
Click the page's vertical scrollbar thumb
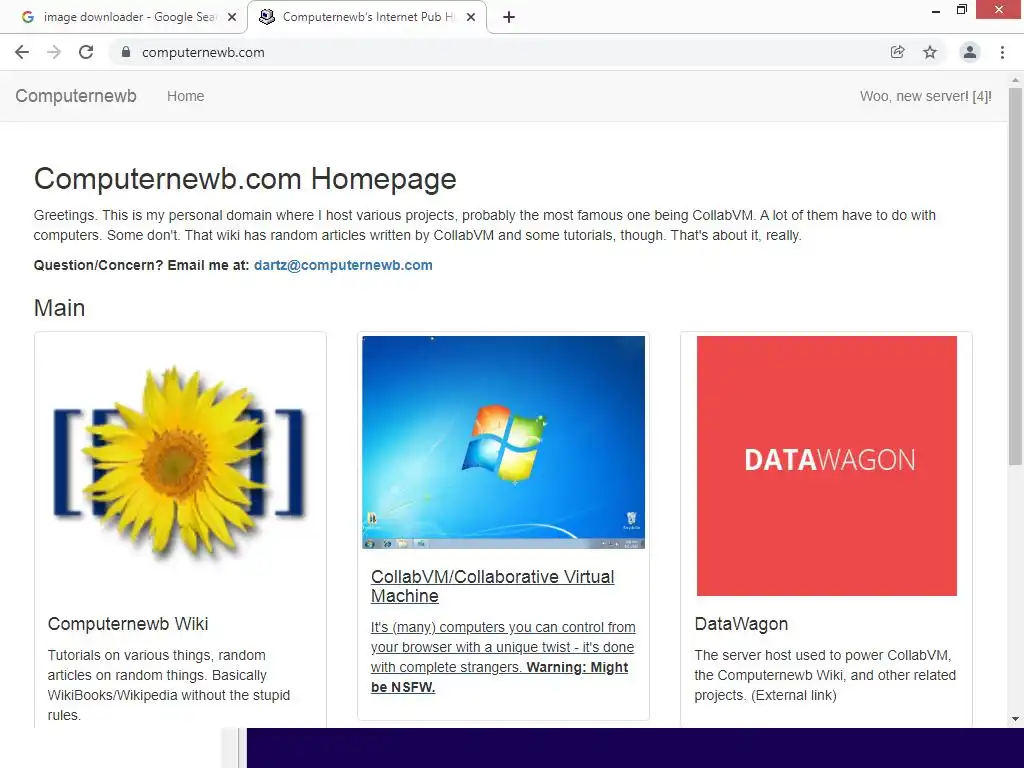pos(1015,276)
